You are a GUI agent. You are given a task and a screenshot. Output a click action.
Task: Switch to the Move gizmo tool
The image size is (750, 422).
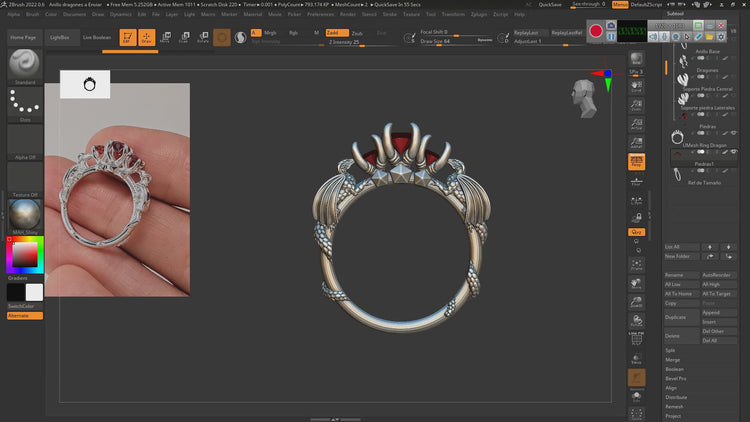click(x=166, y=38)
